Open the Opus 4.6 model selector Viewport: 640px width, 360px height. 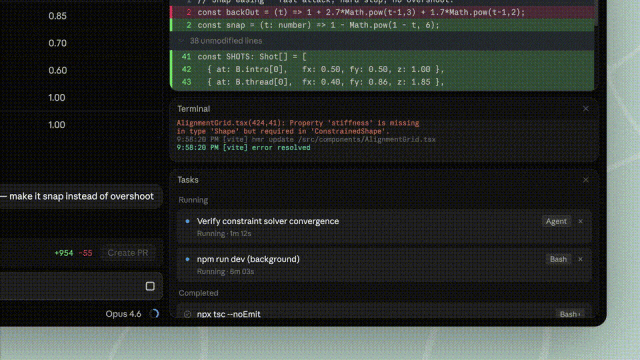(123, 314)
